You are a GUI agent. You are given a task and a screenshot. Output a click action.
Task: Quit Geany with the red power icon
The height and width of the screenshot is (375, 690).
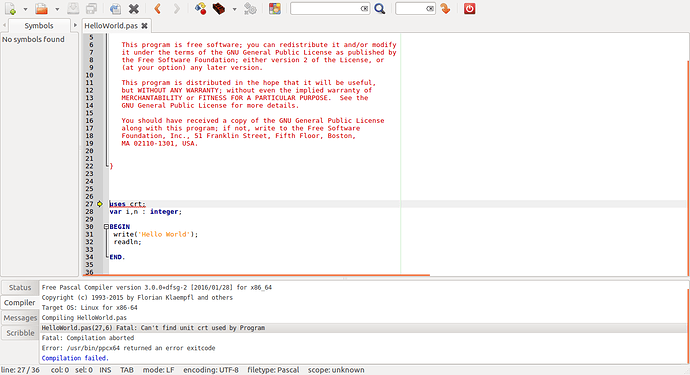tap(470, 9)
